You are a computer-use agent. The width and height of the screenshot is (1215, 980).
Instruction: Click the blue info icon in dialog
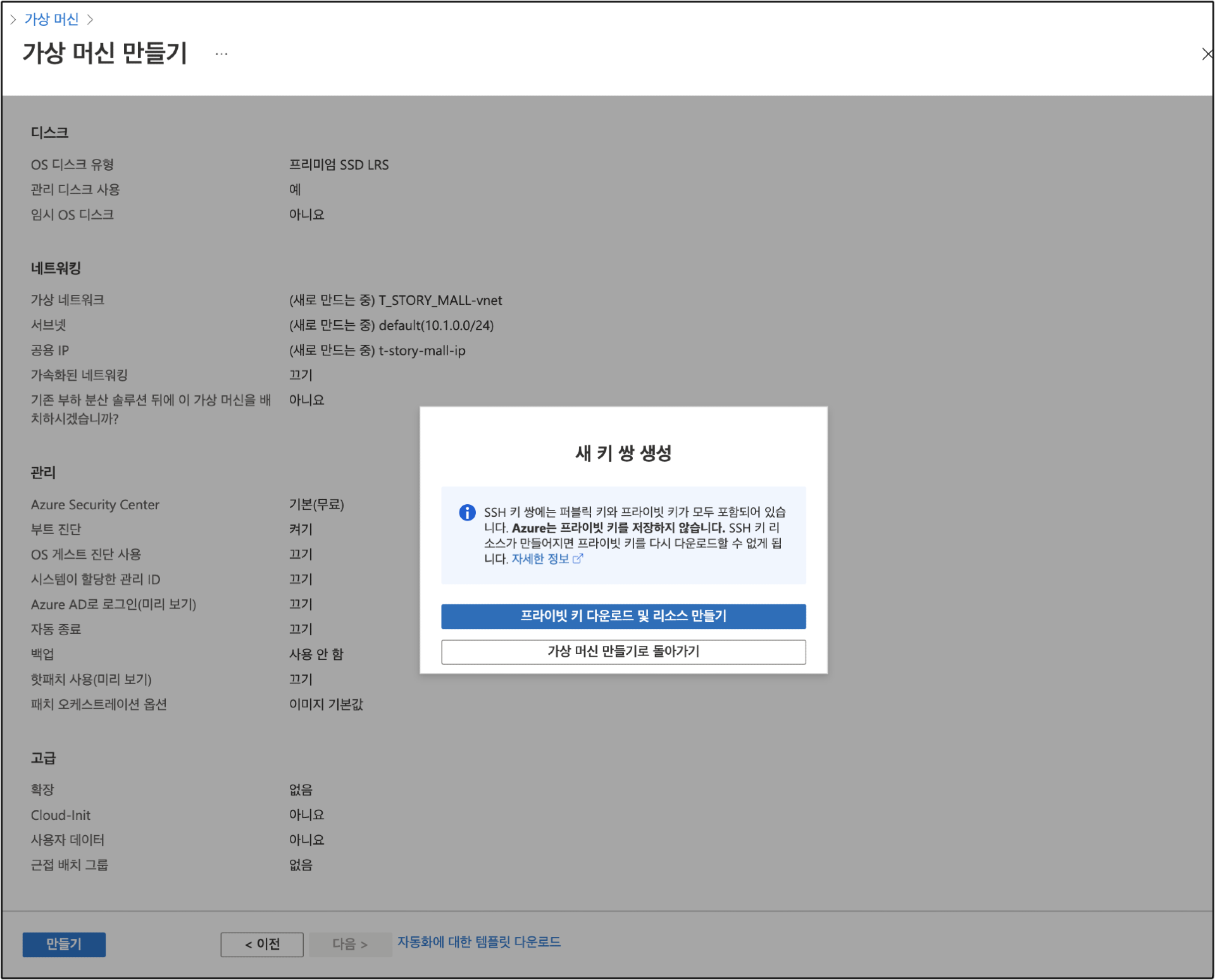point(467,512)
